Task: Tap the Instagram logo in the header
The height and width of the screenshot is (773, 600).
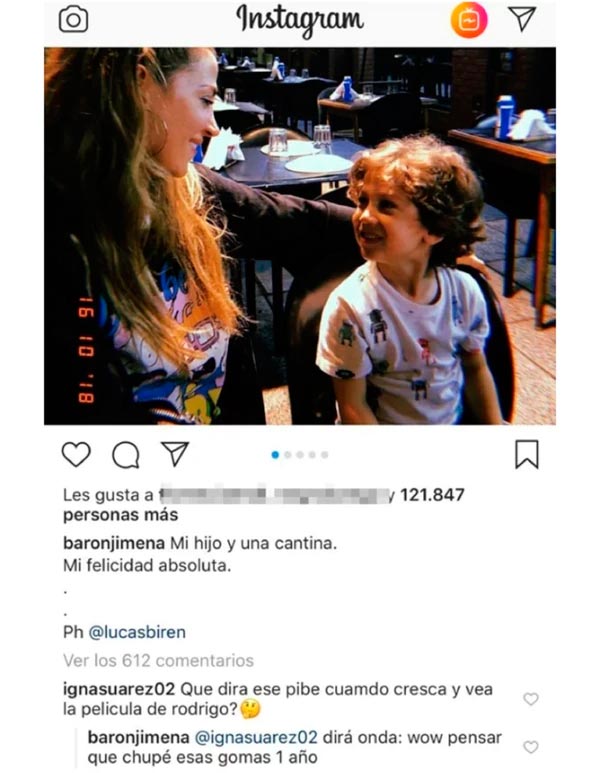Action: point(300,20)
